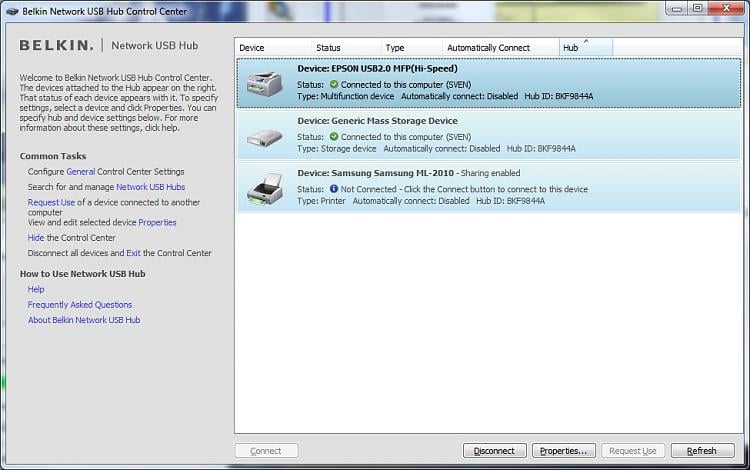Maximize the Control Center window
Image resolution: width=750 pixels, height=470 pixels.
tap(698, 8)
